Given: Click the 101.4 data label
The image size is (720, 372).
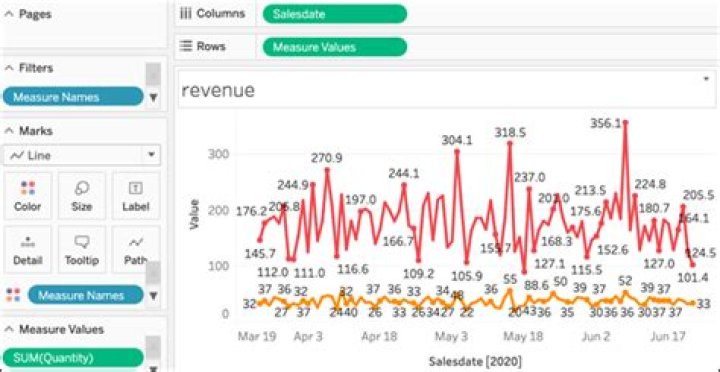Looking at the screenshot, I should point(692,277).
